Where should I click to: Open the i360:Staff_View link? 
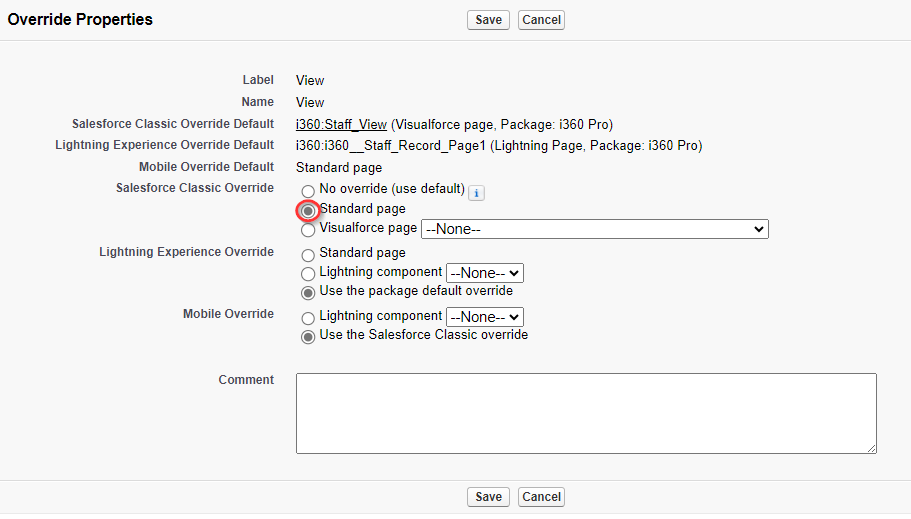[341, 124]
